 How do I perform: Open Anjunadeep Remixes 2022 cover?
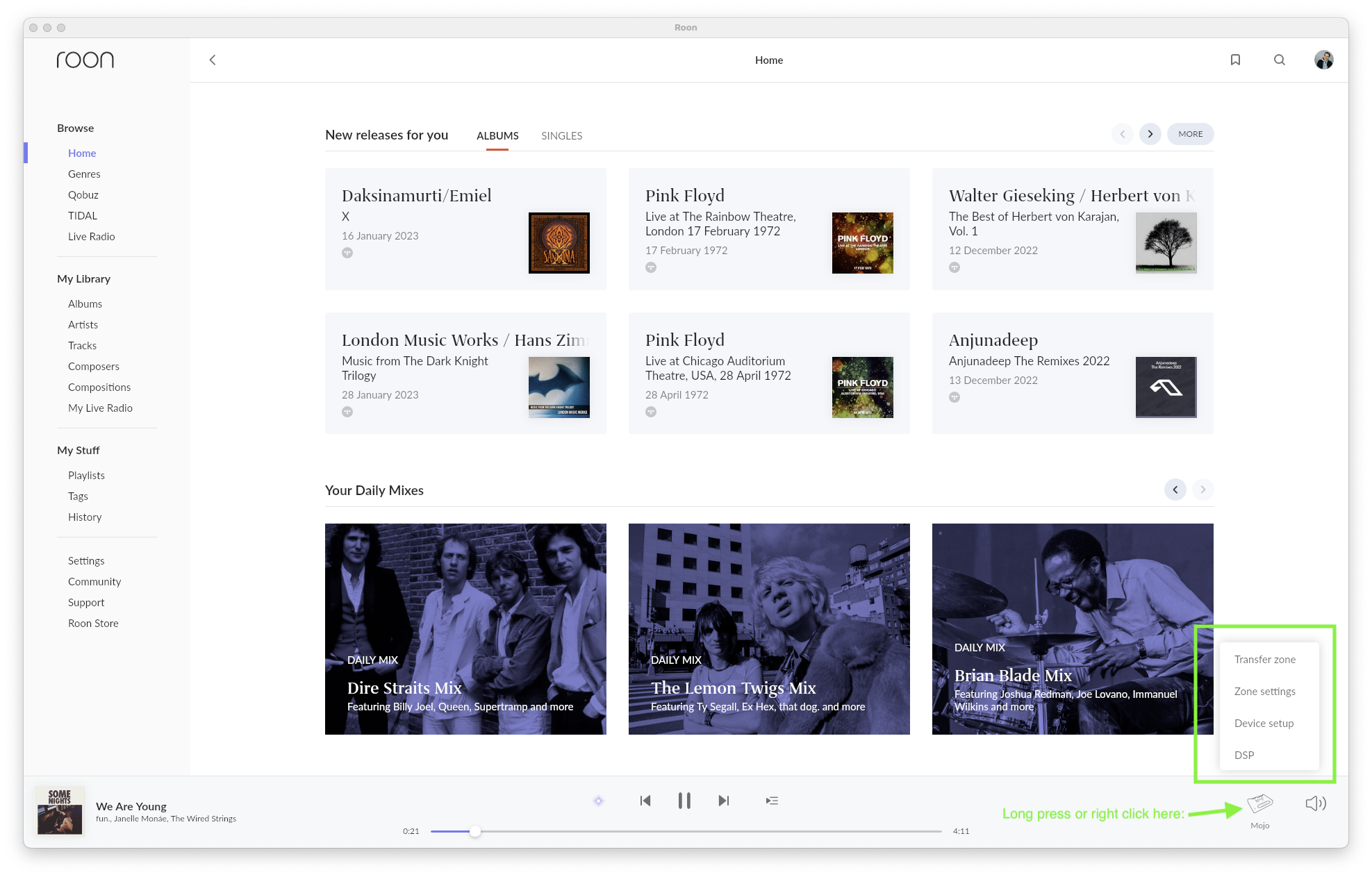1166,387
